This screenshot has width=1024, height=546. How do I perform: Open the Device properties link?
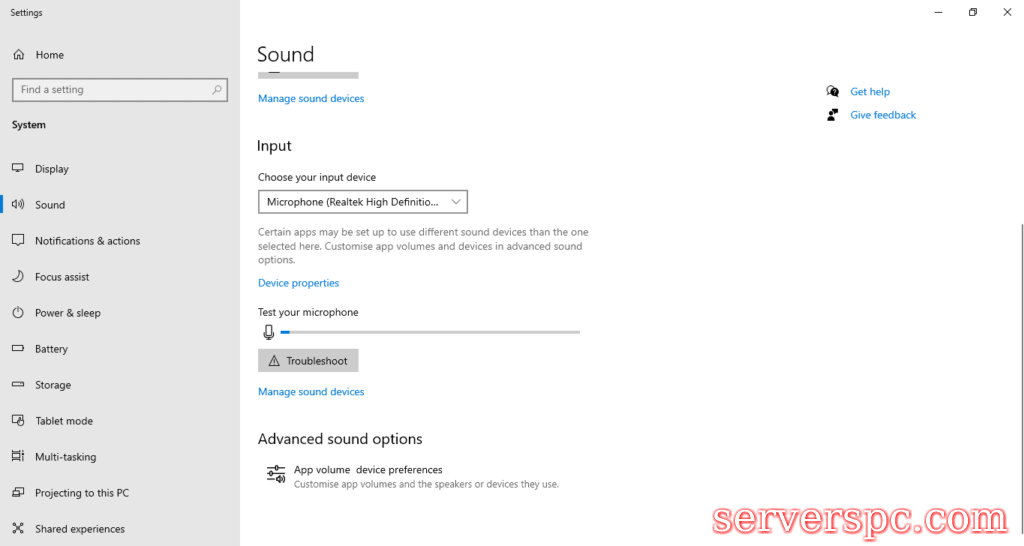tap(298, 283)
